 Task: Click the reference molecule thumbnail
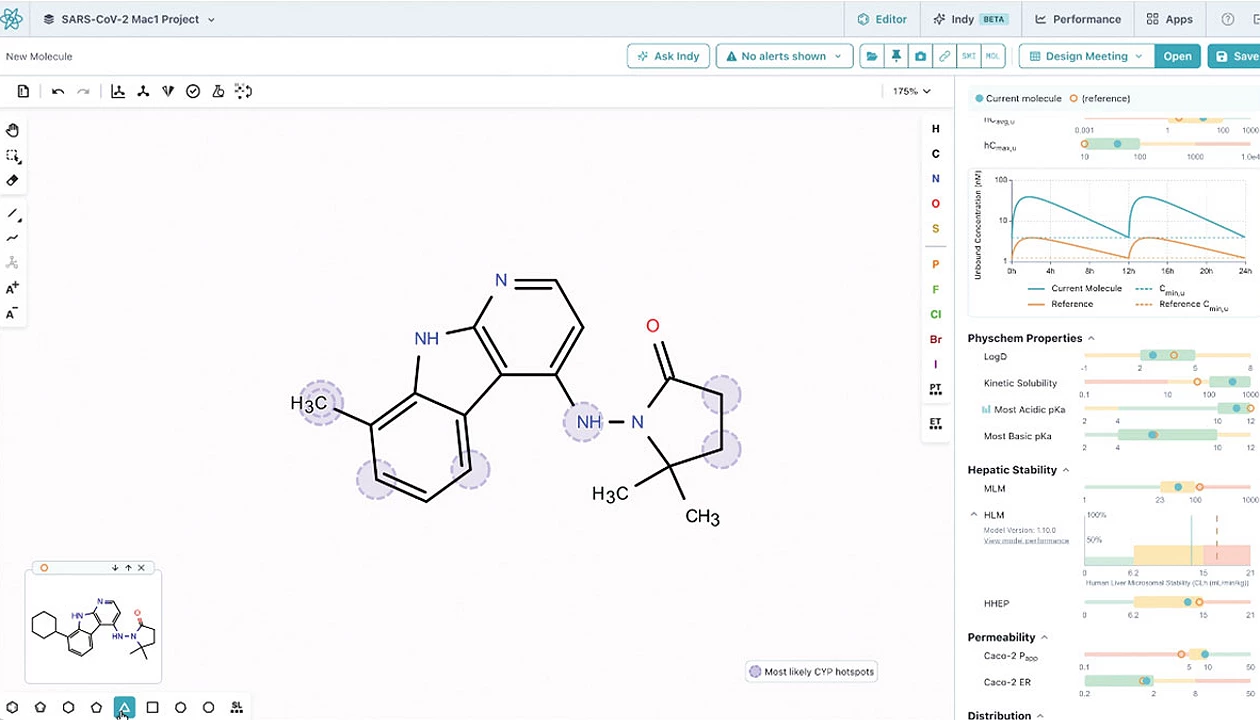(x=93, y=628)
